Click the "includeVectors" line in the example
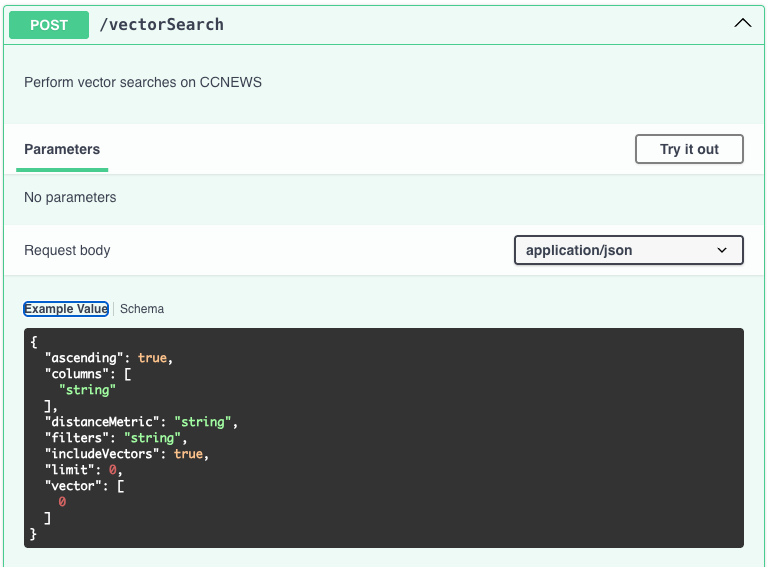The height and width of the screenshot is (567, 767). point(126,454)
